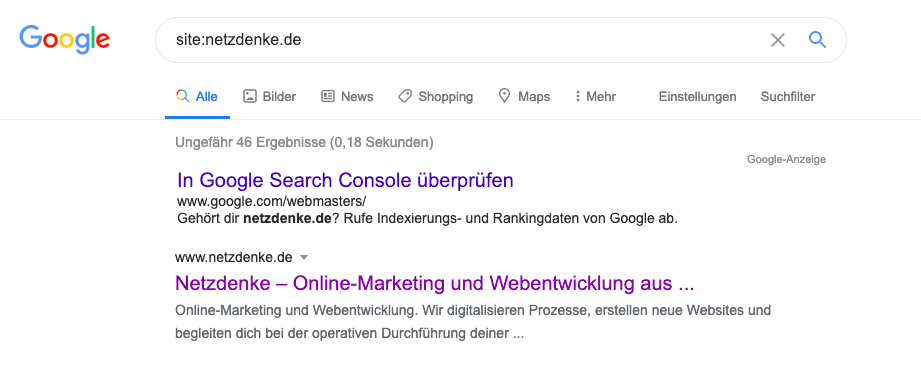
Task: Click the Netzdenke result snippet description
Action: click(x=473, y=321)
